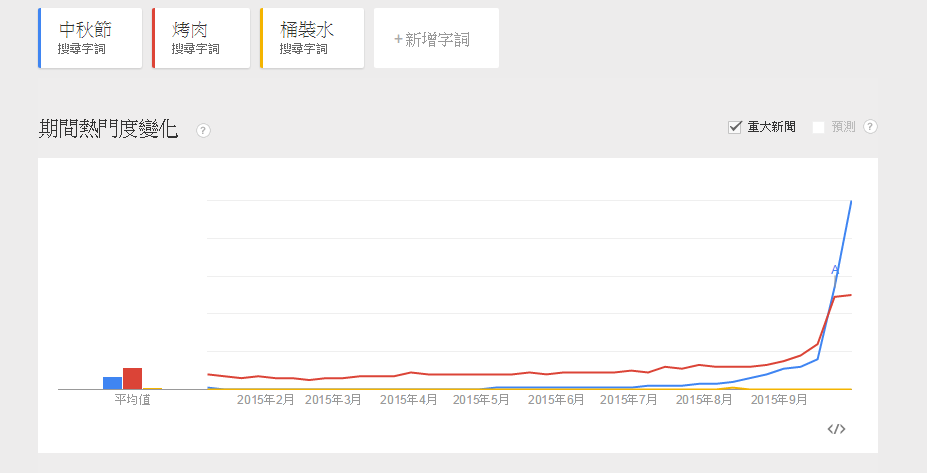Click the 重大新聞 label
The image size is (927, 473).
click(771, 127)
